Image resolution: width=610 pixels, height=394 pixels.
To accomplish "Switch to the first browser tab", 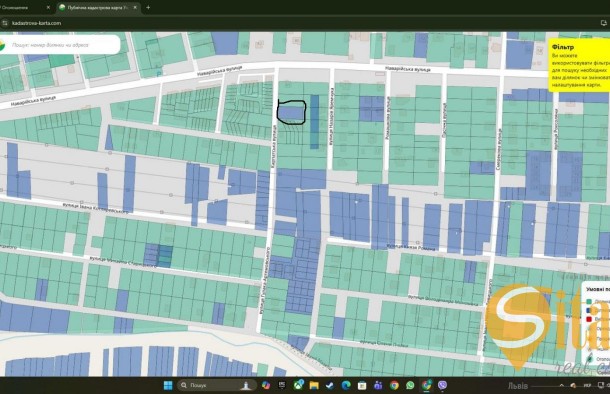I will click(23, 7).
